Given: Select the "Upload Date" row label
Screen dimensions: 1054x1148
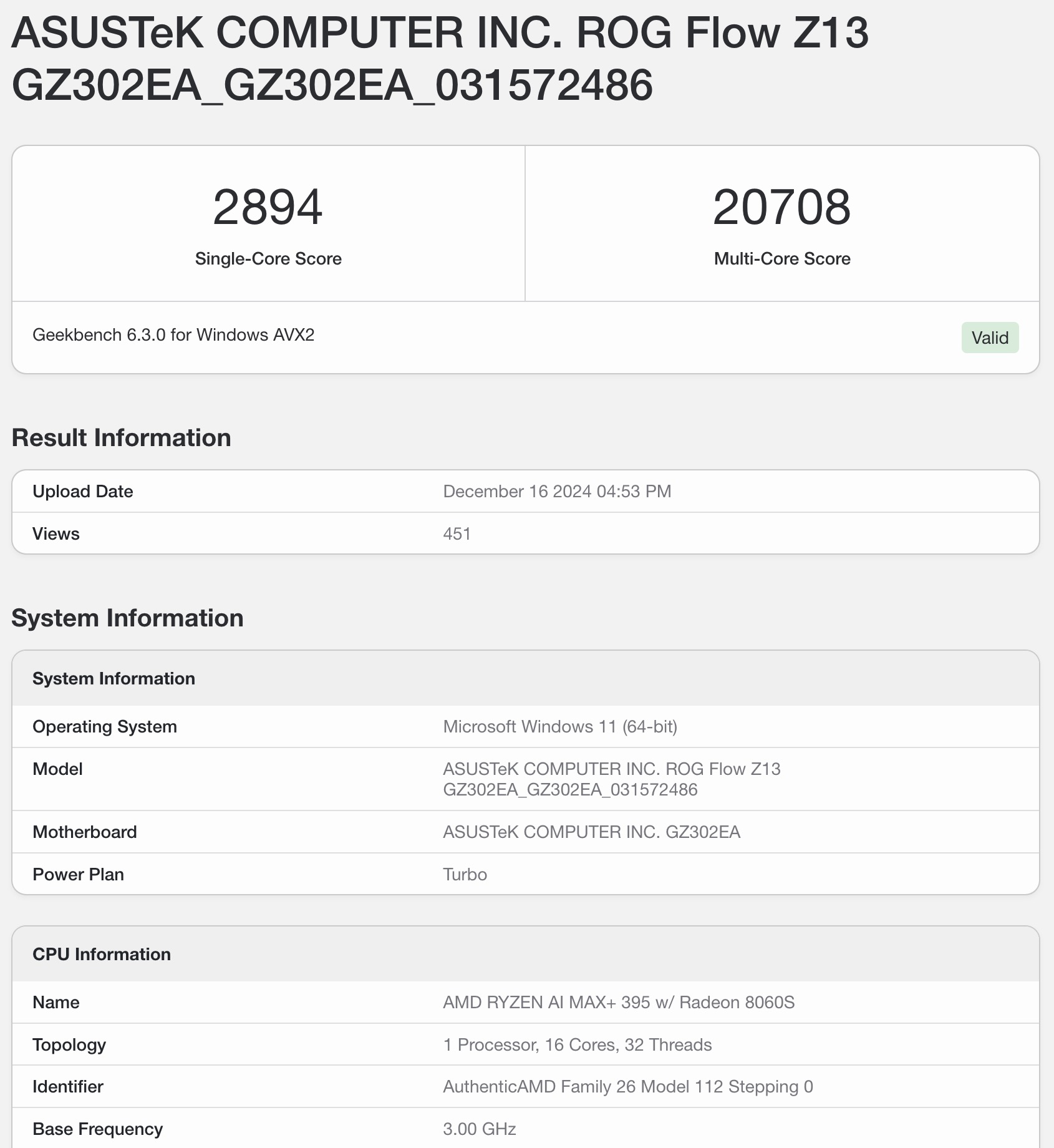Looking at the screenshot, I should point(83,492).
